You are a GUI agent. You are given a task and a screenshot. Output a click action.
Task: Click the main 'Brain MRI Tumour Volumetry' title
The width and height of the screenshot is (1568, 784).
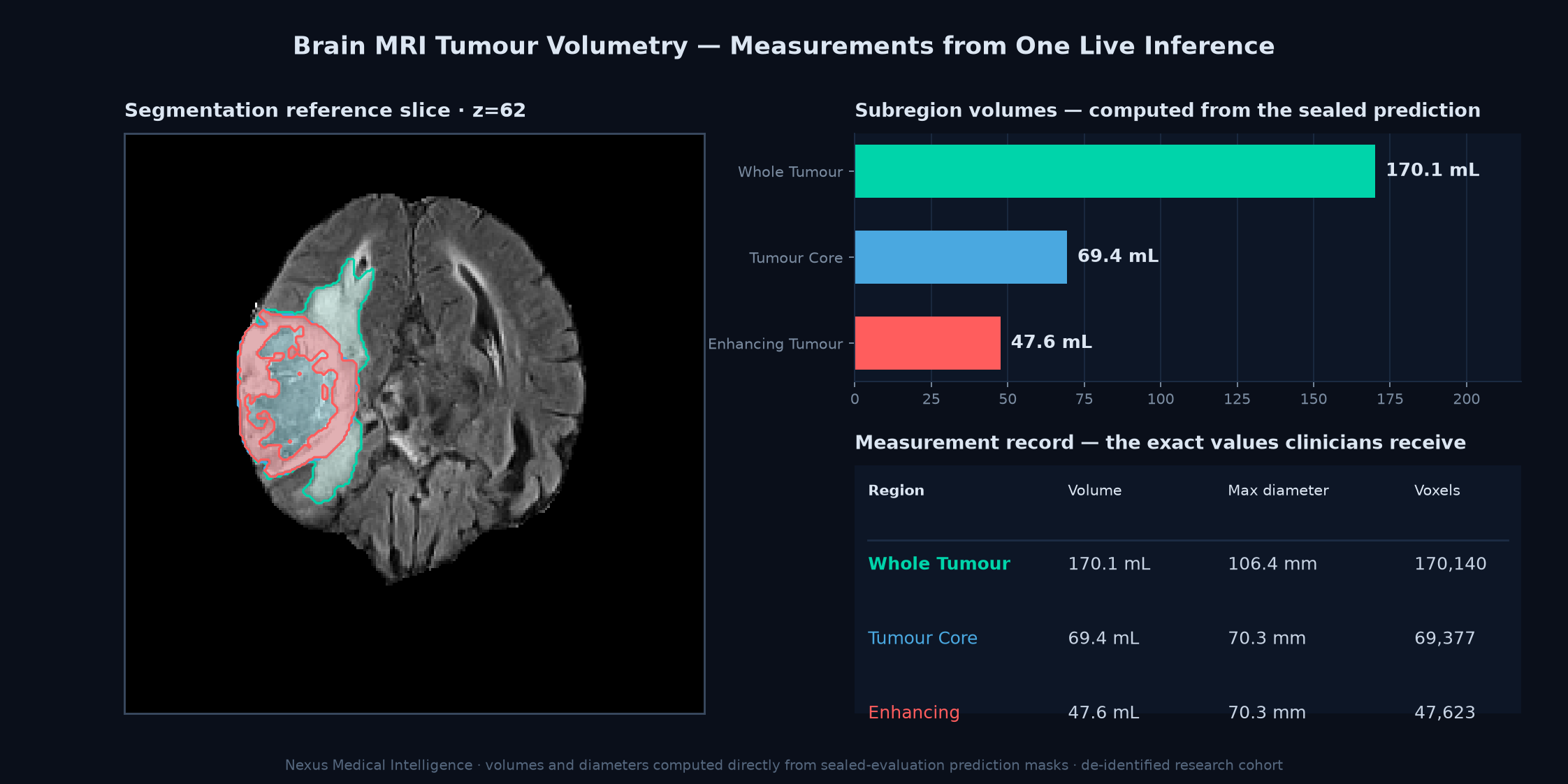click(784, 46)
